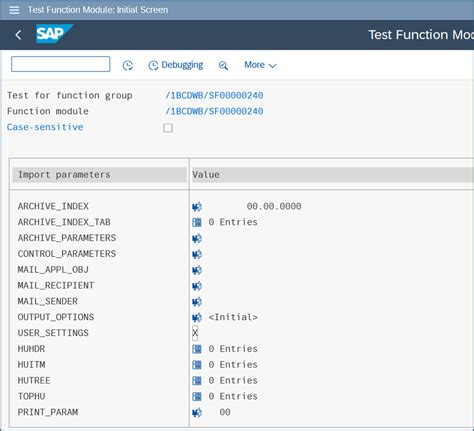Click the magnifier Test Data Directory icon
Screen dimensions: 474x431
click(223, 65)
